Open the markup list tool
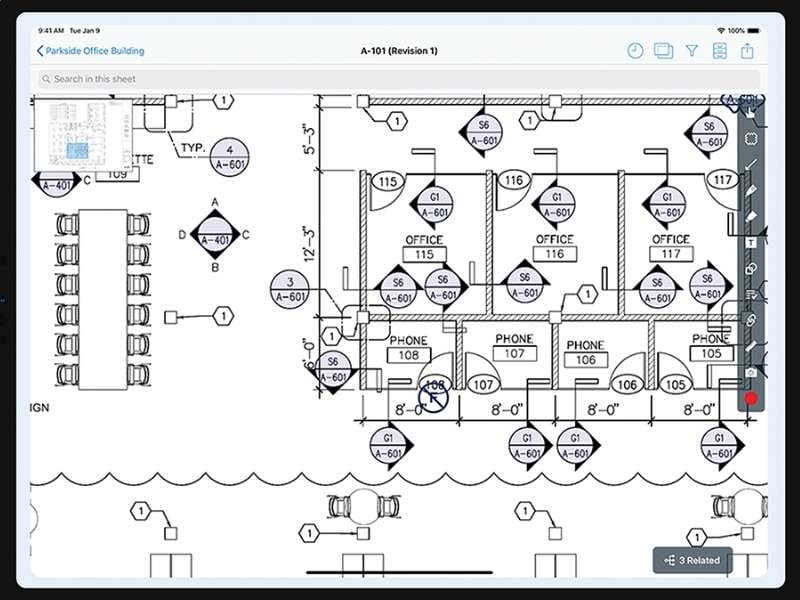 coord(753,293)
